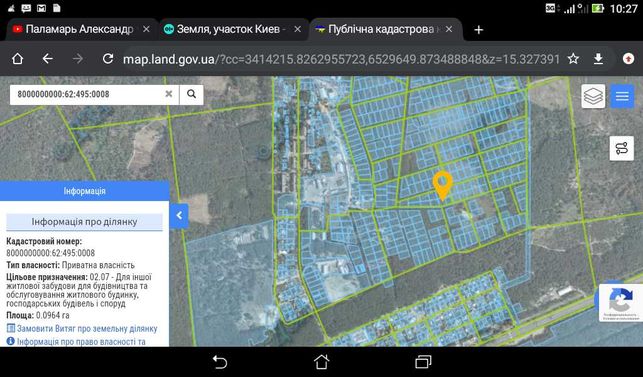This screenshot has height=377, width=643.
Task: Open the route measurement tool
Action: [x=622, y=148]
